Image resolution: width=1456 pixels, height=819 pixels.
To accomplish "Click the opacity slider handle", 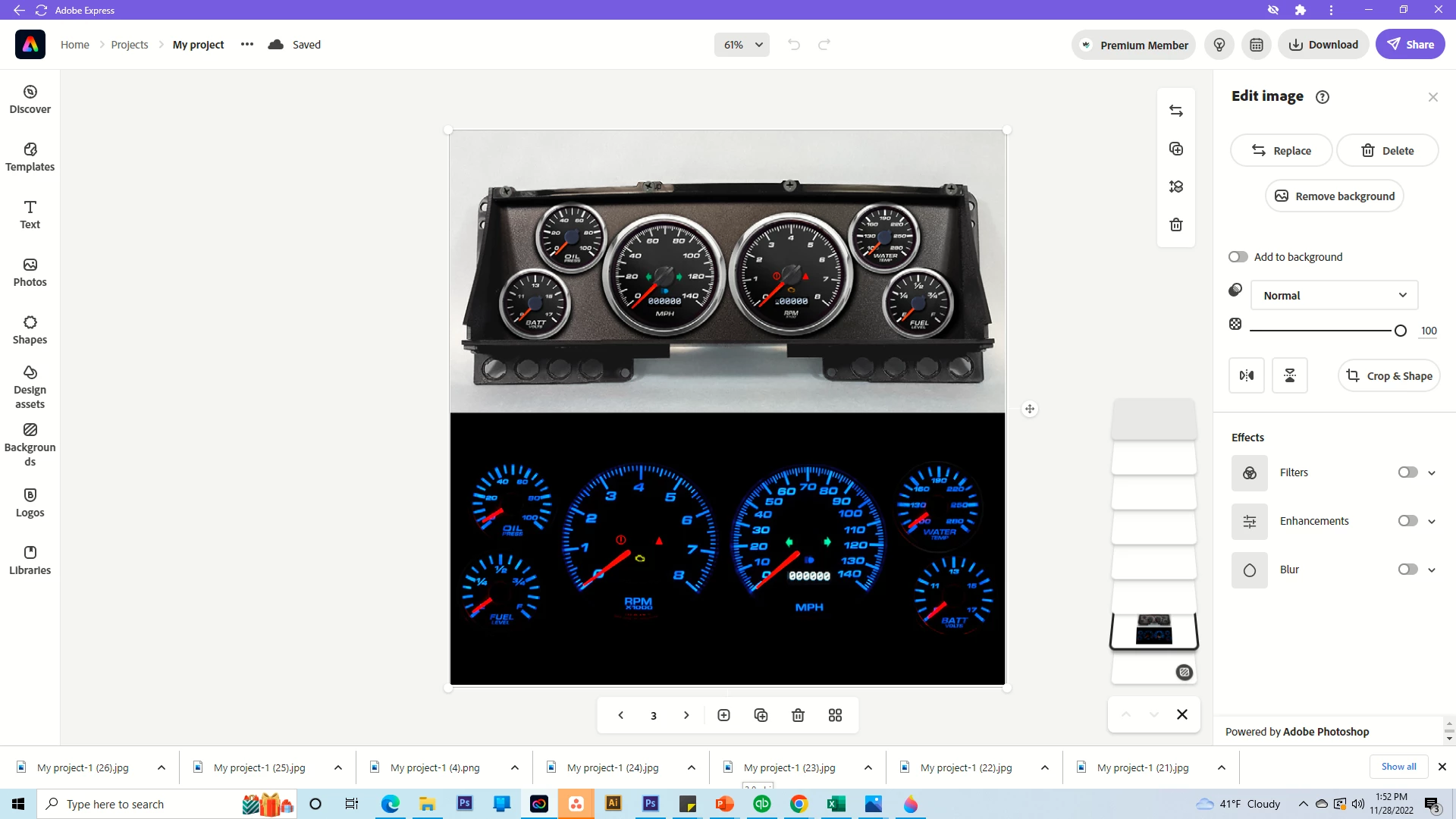I will (1400, 331).
